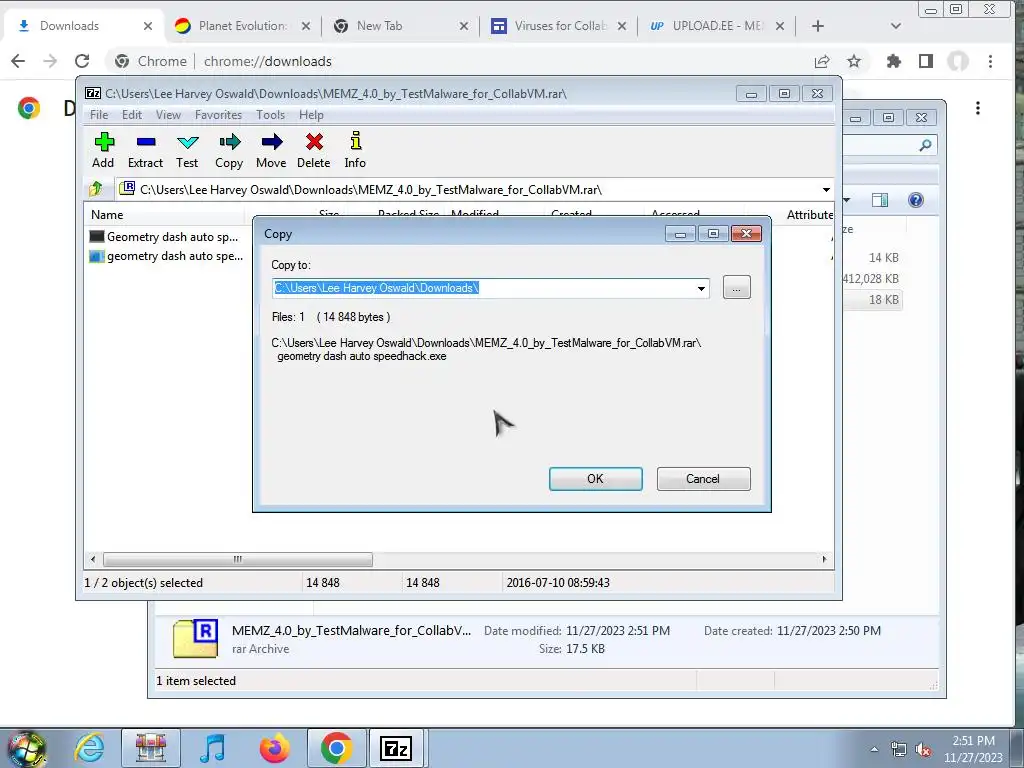This screenshot has height=768, width=1024.
Task: Open the View menu in 7-Zip
Action: (168, 115)
